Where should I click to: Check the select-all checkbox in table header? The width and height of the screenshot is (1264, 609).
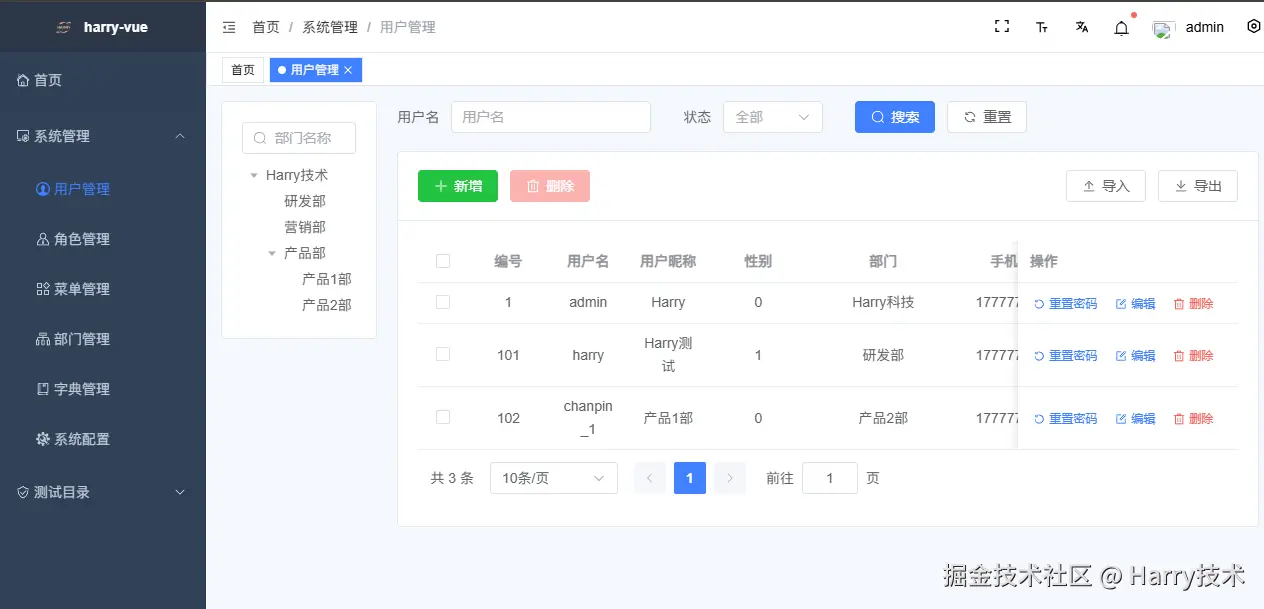click(x=443, y=260)
